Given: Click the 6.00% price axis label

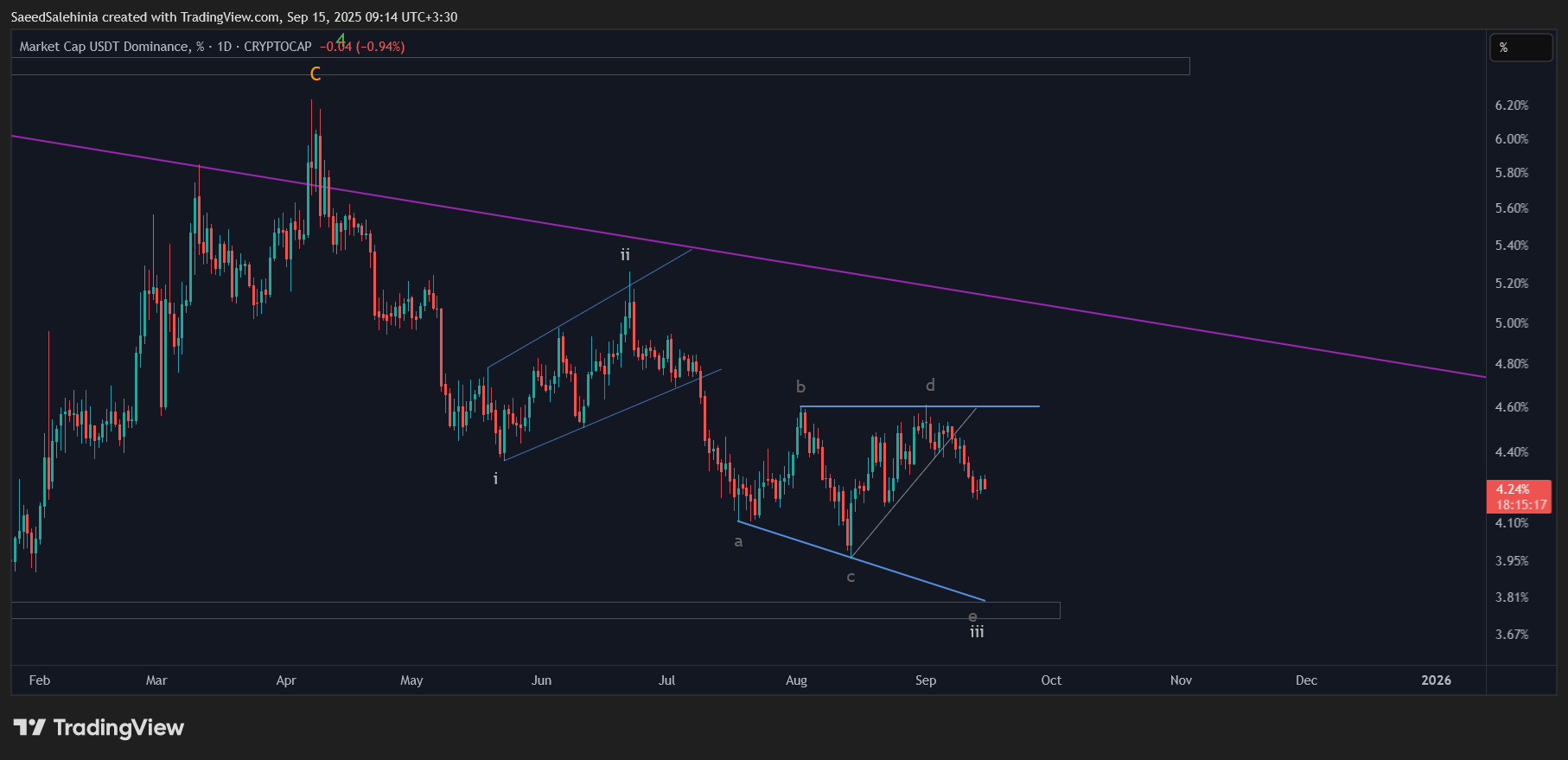Looking at the screenshot, I should [1512, 139].
